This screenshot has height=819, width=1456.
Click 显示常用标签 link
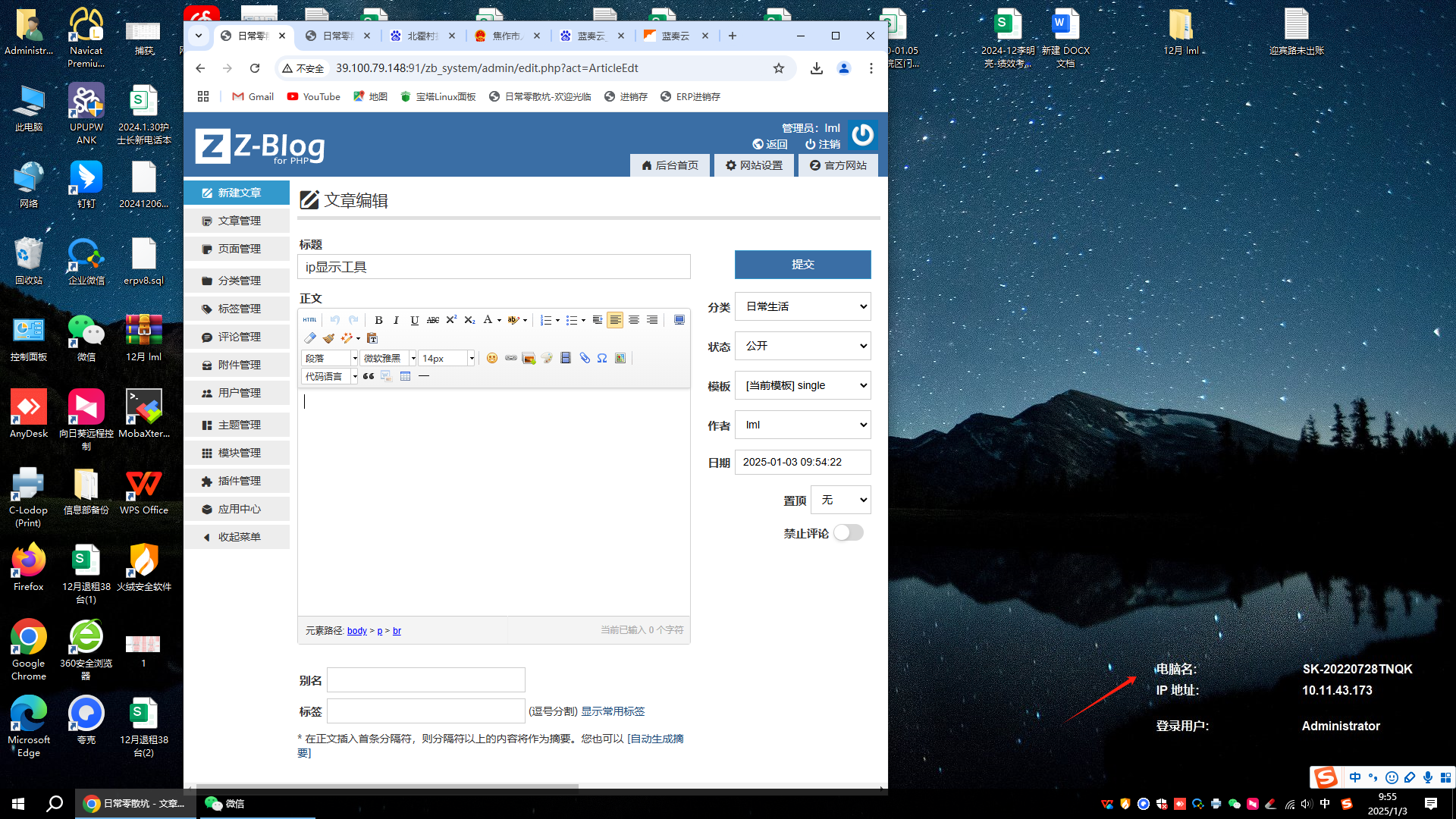(613, 711)
